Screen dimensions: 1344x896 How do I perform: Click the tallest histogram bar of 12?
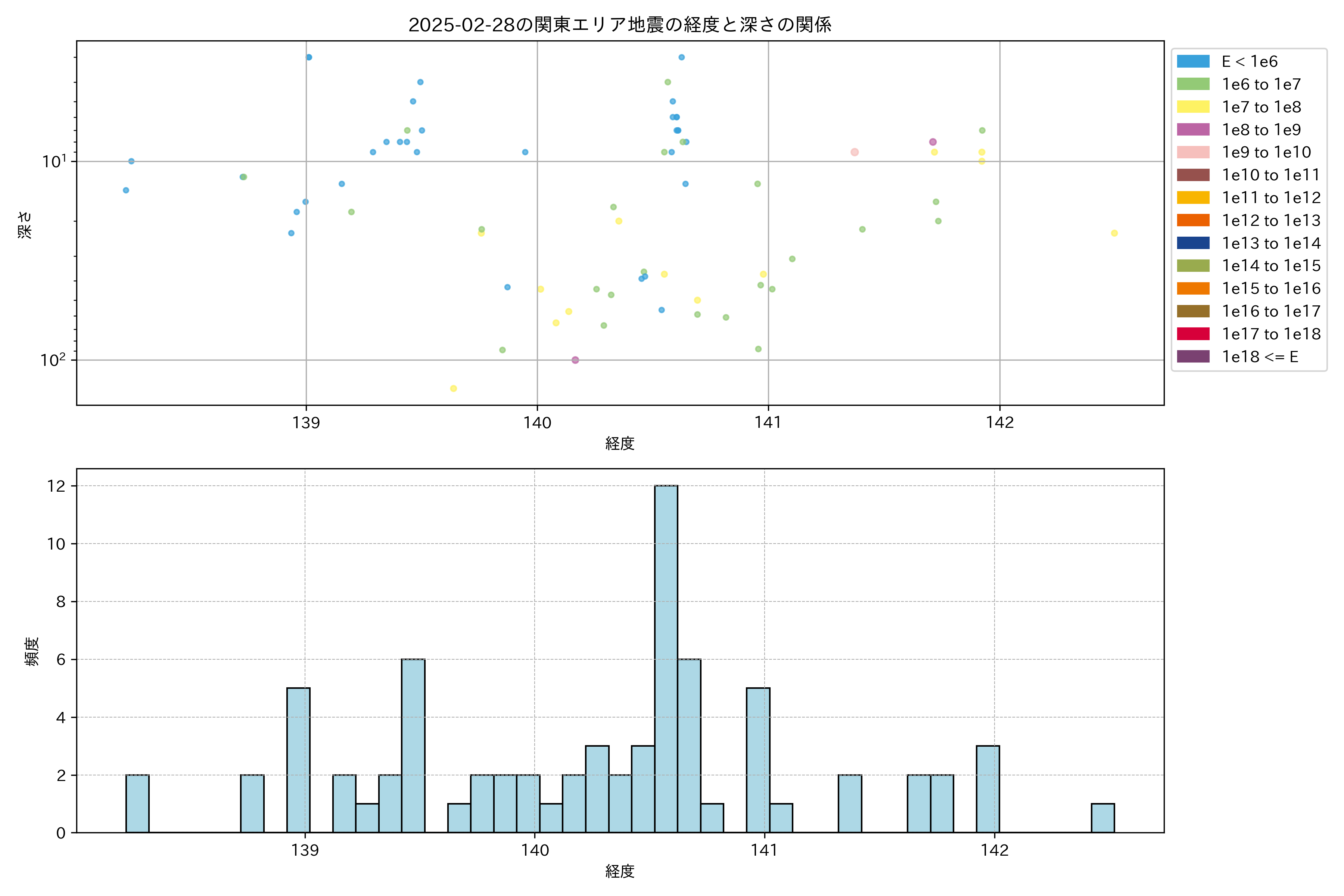(666, 658)
